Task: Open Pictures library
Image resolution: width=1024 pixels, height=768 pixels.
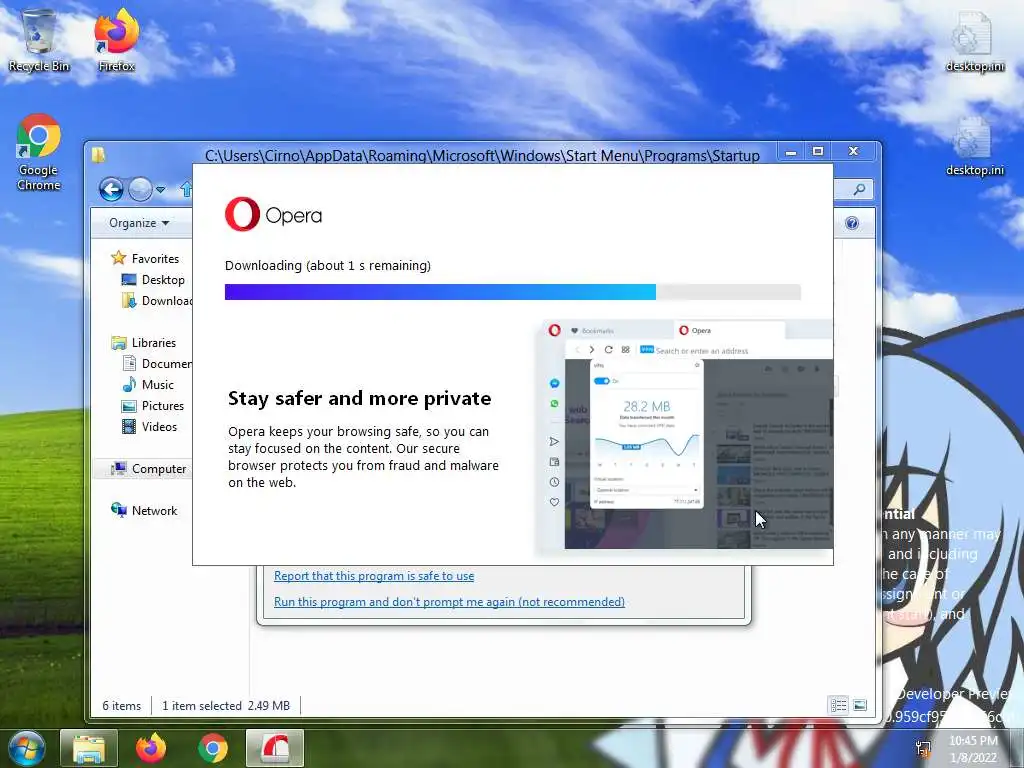Action: pos(153,406)
